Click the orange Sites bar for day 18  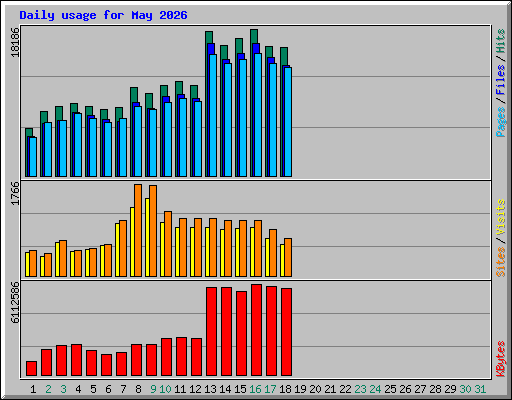(288, 257)
